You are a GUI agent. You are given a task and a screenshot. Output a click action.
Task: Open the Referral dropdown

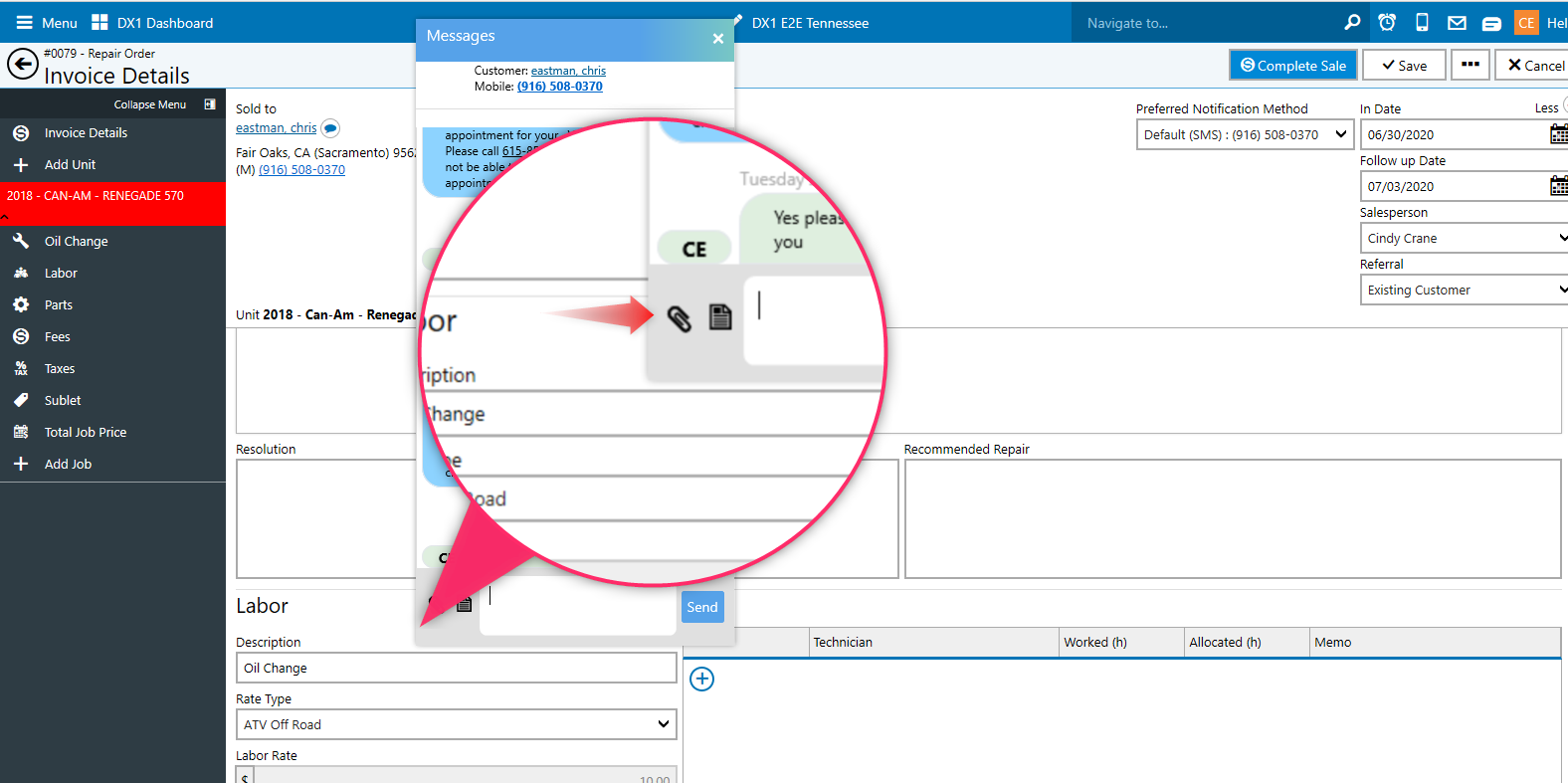pyautogui.click(x=1464, y=290)
